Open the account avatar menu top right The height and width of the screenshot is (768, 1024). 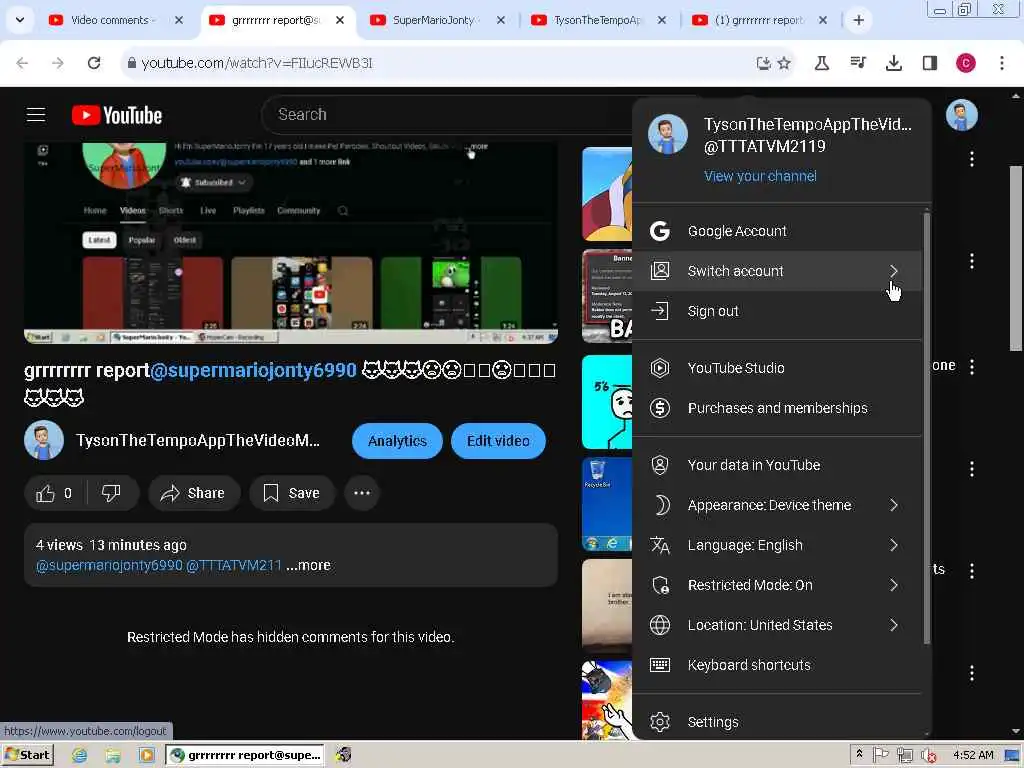(961, 116)
